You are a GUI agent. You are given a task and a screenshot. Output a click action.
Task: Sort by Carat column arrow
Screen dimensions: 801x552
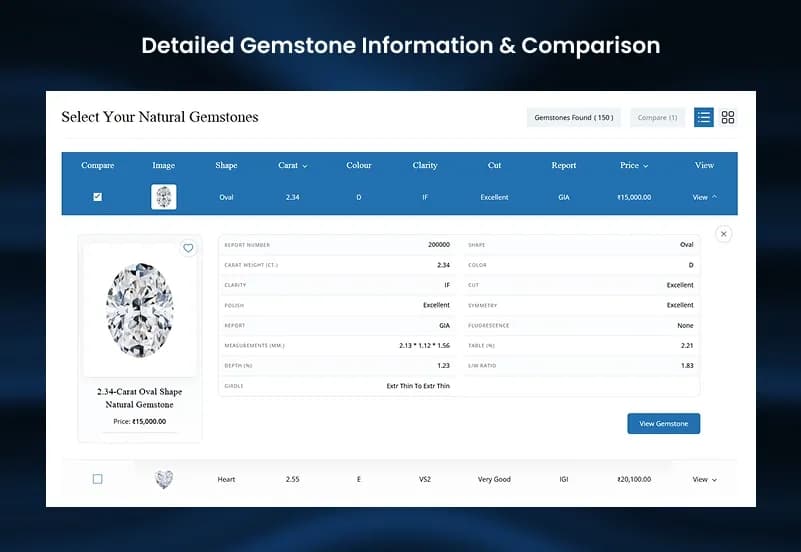click(305, 166)
